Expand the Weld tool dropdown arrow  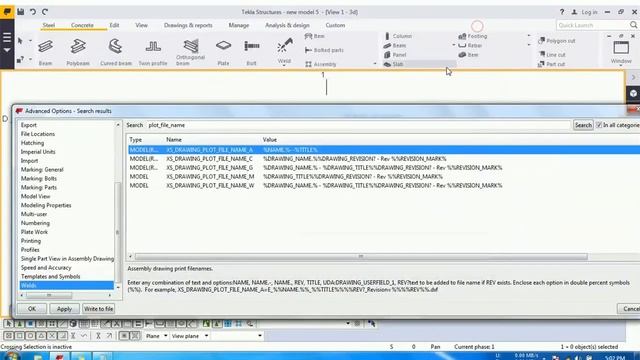point(284,65)
